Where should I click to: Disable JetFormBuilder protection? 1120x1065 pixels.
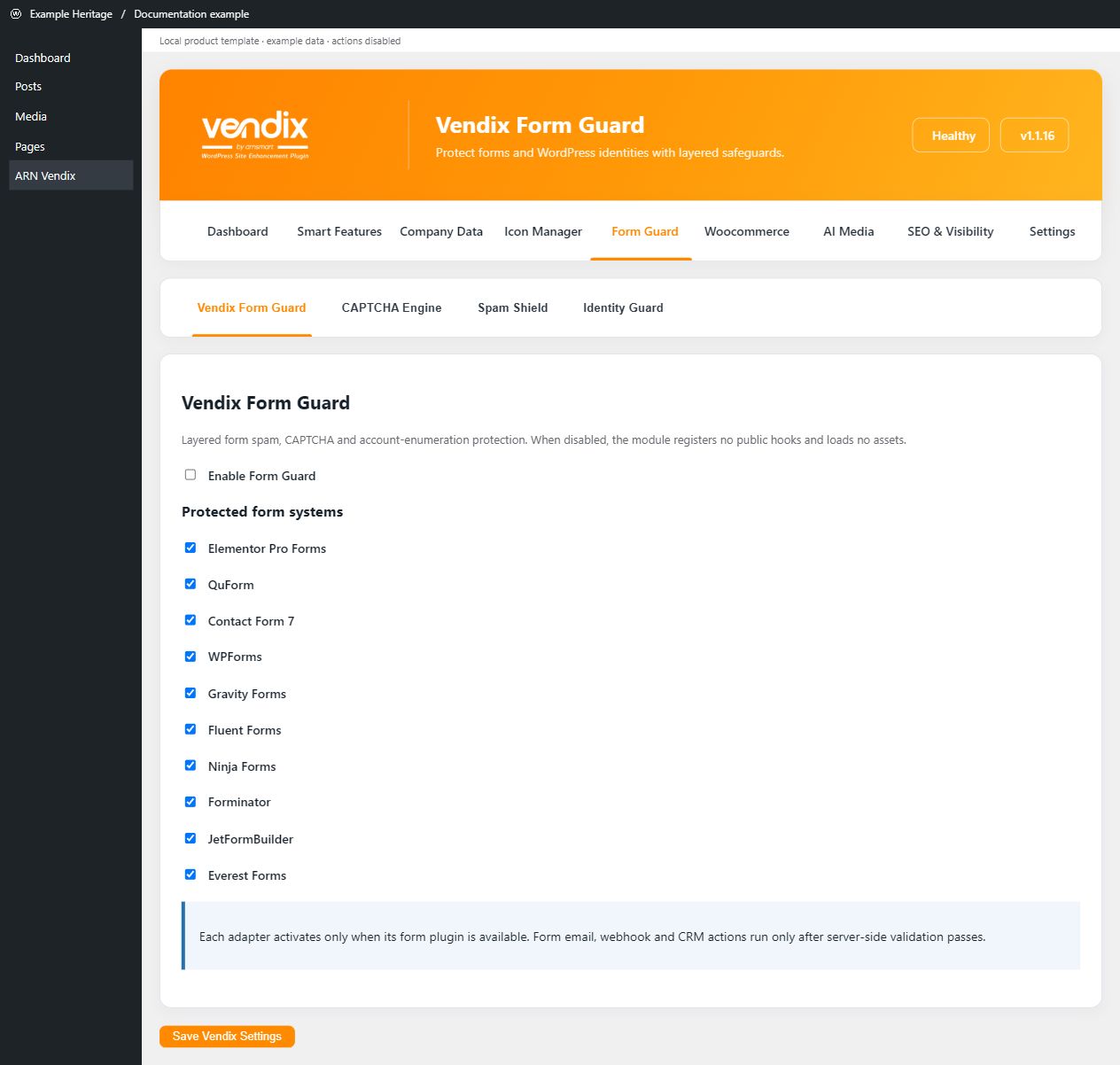191,838
